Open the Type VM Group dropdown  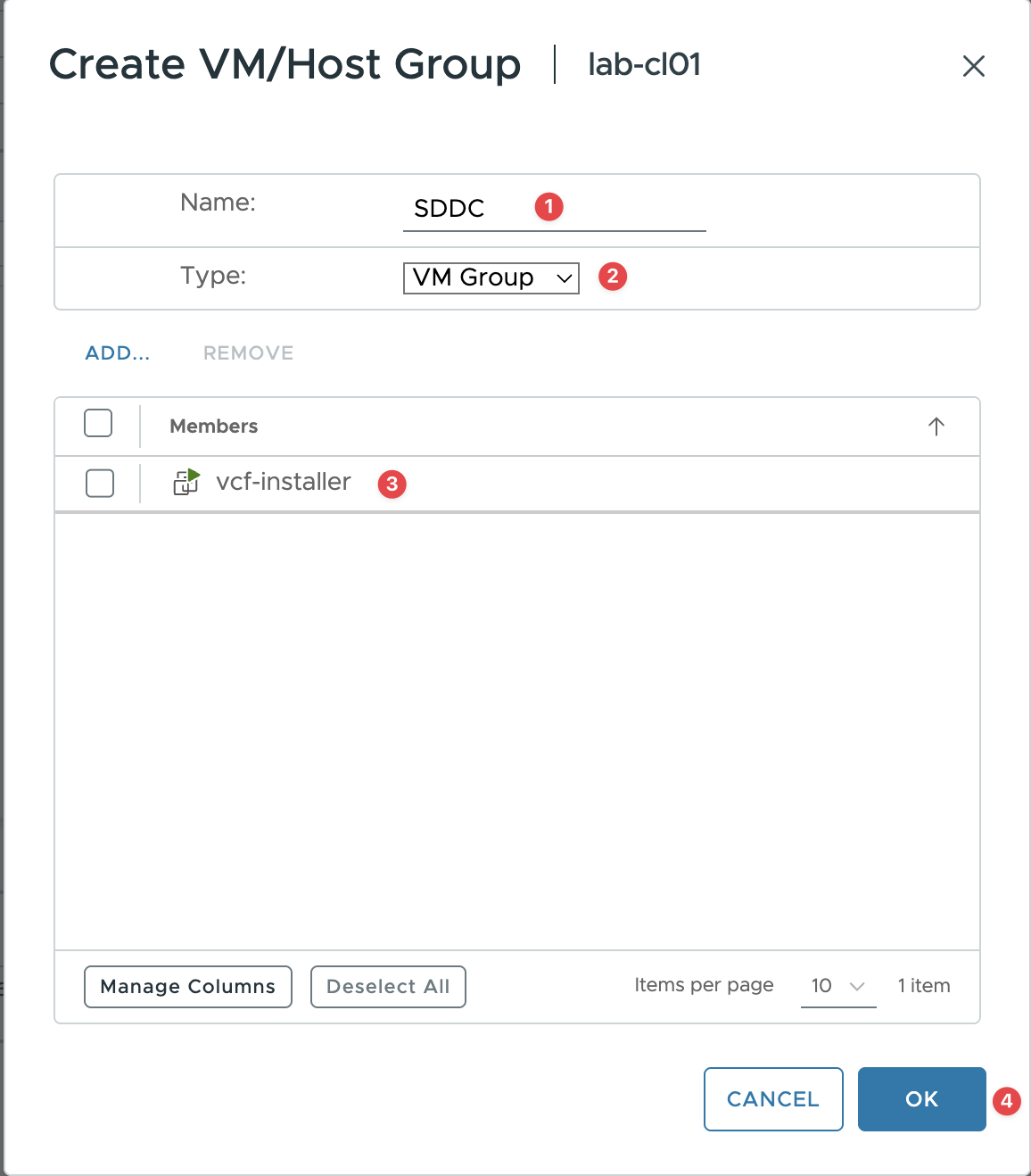(491, 277)
